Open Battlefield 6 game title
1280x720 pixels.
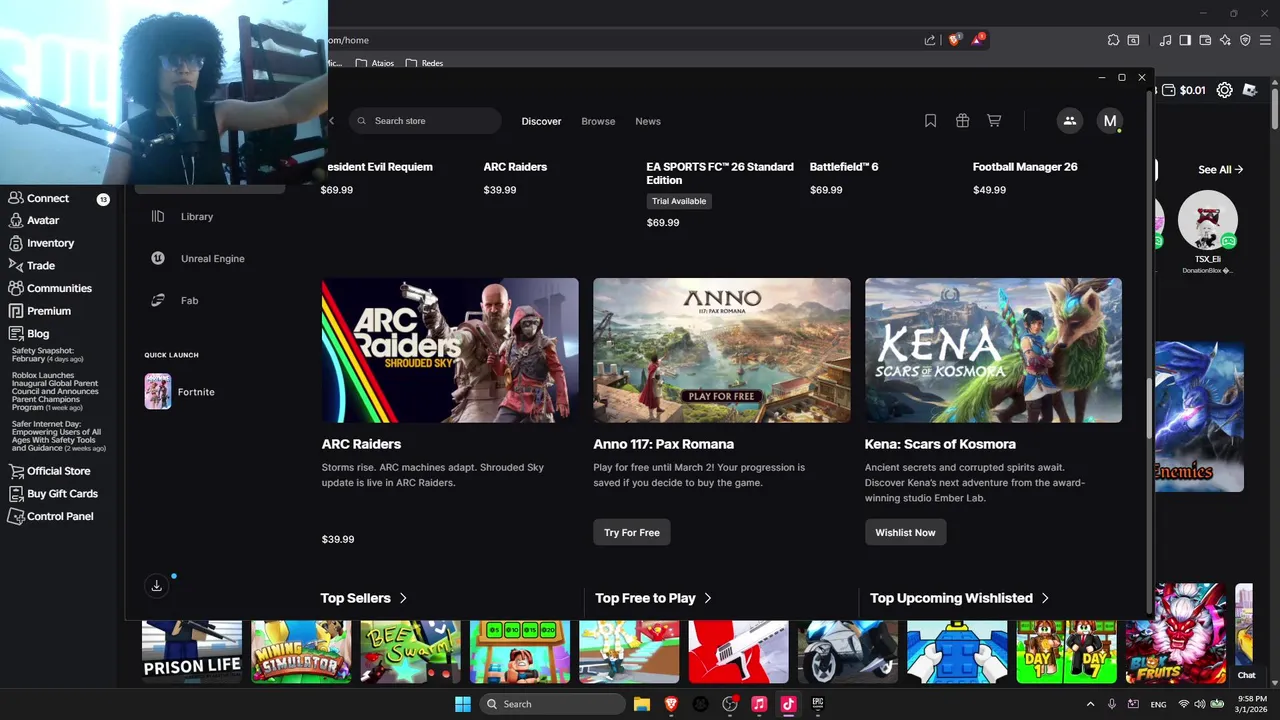[x=844, y=167]
